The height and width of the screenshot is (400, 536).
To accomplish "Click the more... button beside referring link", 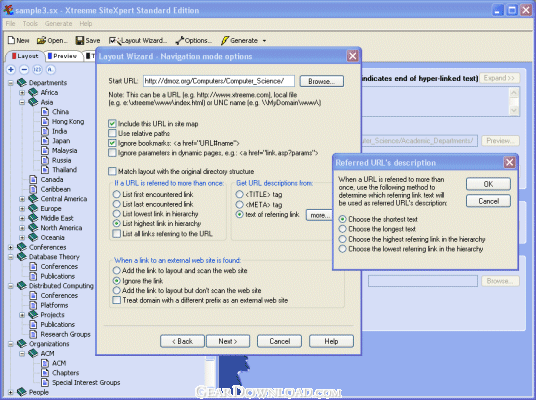I will [320, 215].
